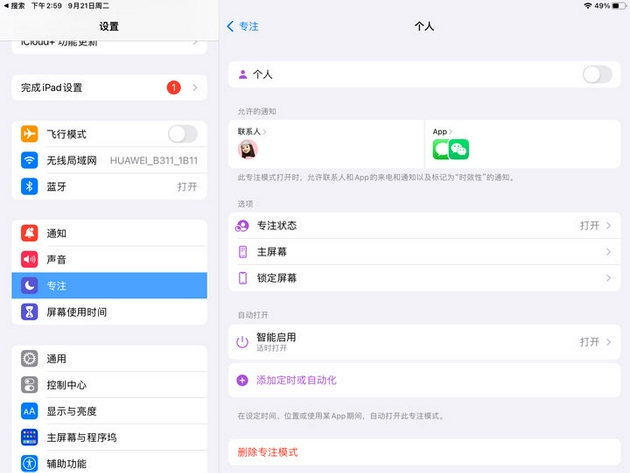
Task: Tap the 主屏幕 phone icon in options
Action: (243, 252)
